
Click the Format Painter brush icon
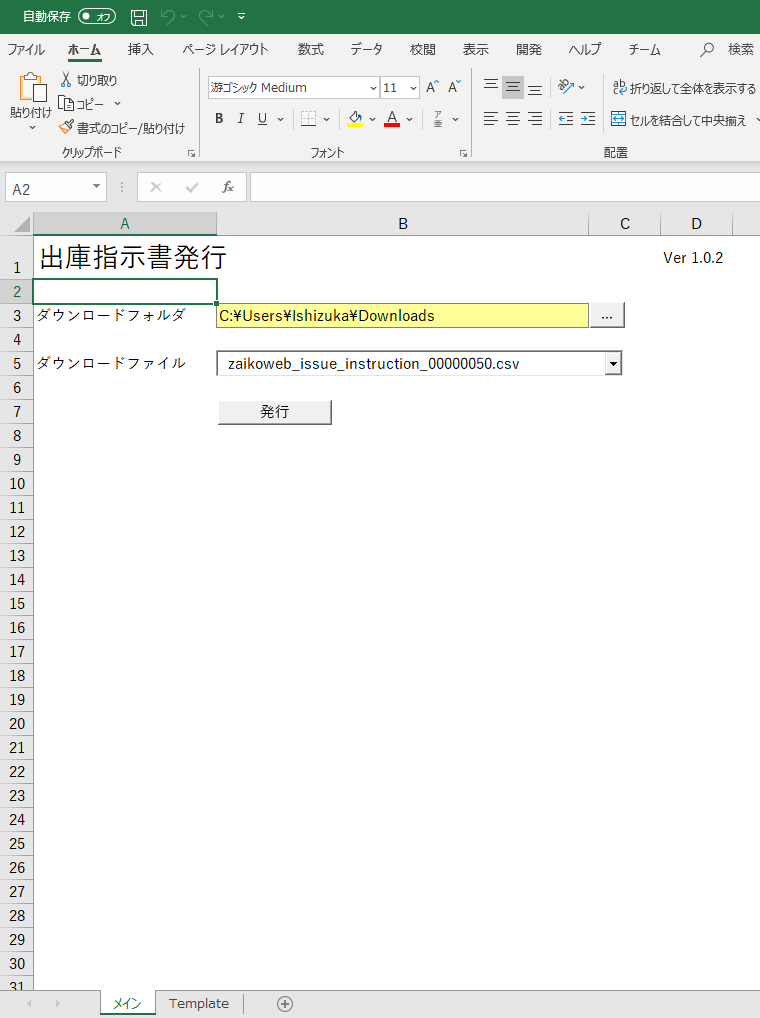pos(67,128)
